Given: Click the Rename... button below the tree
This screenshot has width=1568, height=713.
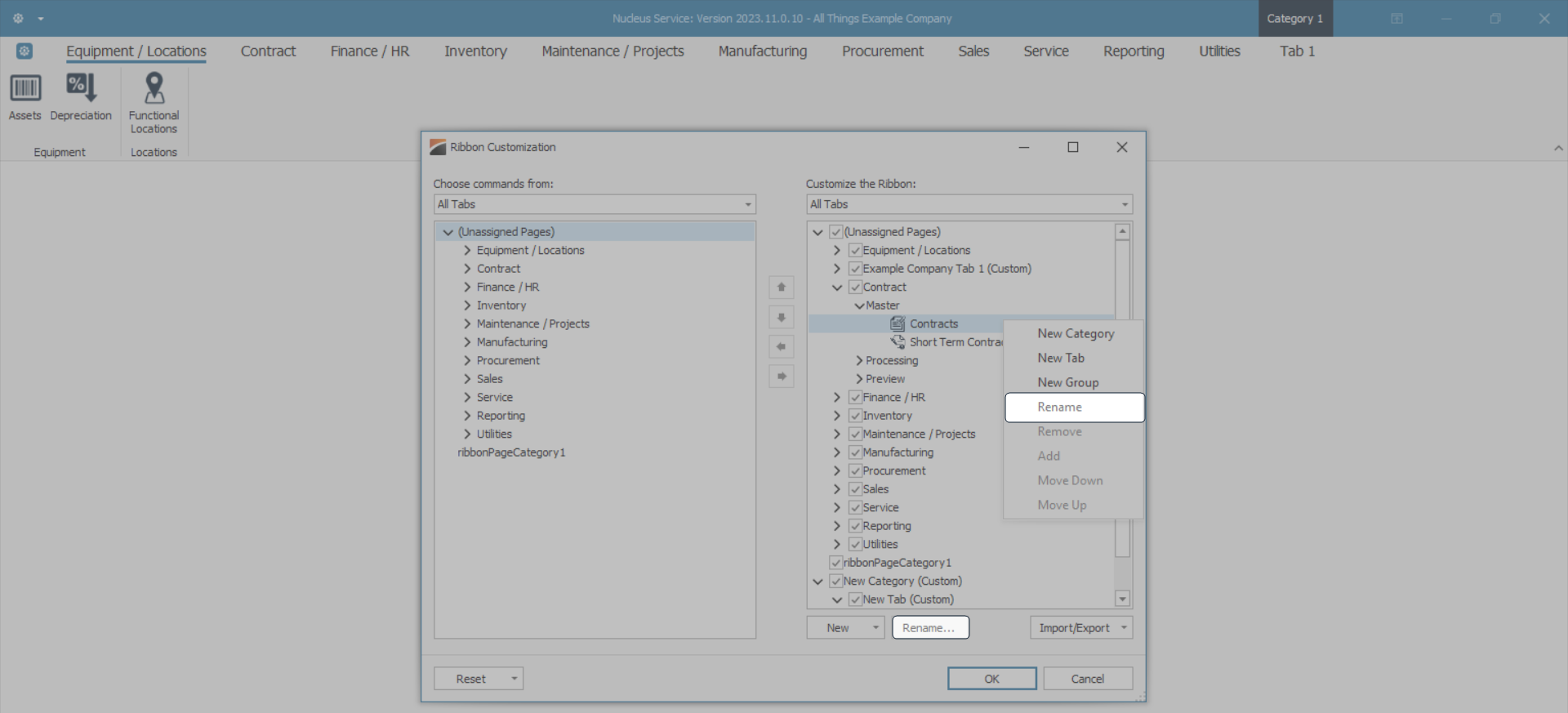Looking at the screenshot, I should pos(930,627).
